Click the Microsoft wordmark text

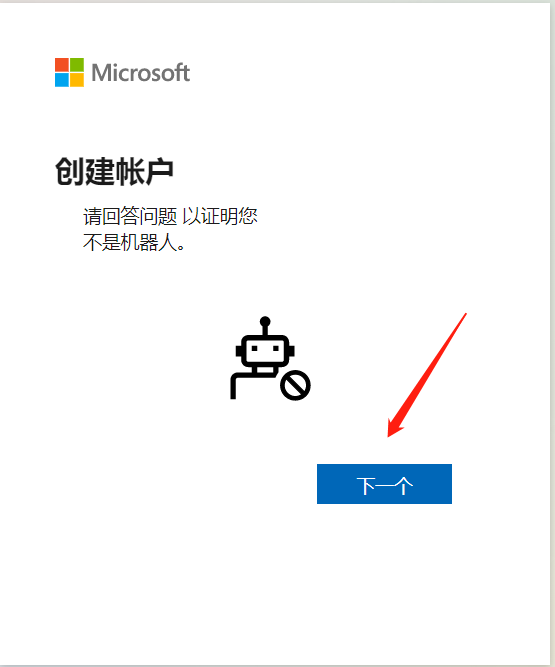coord(141,73)
